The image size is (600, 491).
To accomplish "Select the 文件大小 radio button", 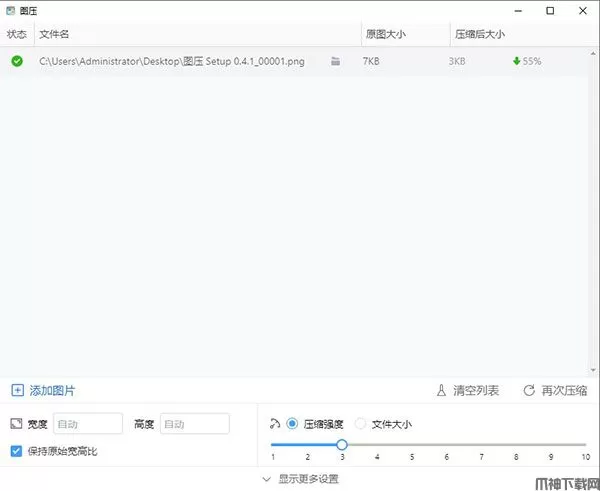I will pyautogui.click(x=360, y=424).
